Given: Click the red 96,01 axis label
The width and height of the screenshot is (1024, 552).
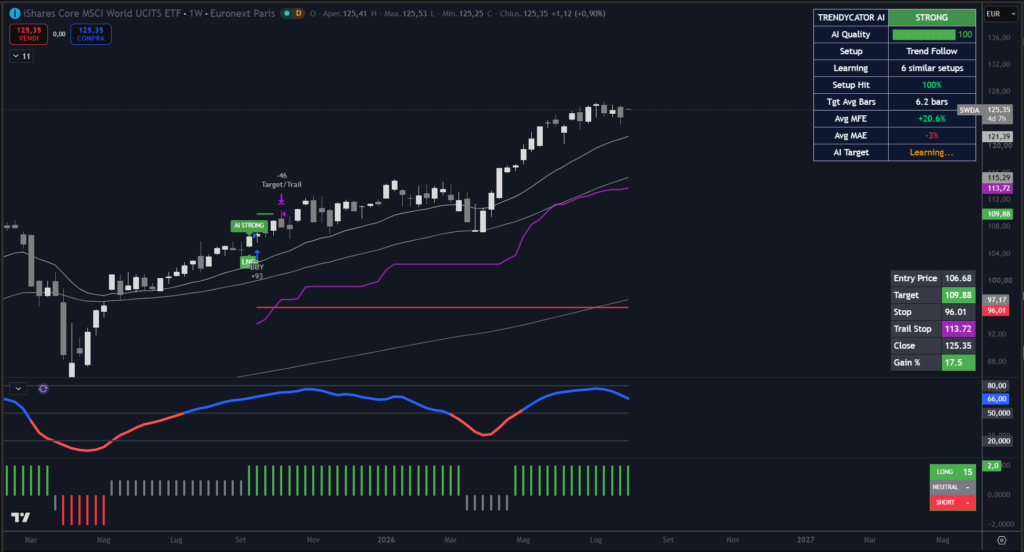Looking at the screenshot, I should [997, 310].
